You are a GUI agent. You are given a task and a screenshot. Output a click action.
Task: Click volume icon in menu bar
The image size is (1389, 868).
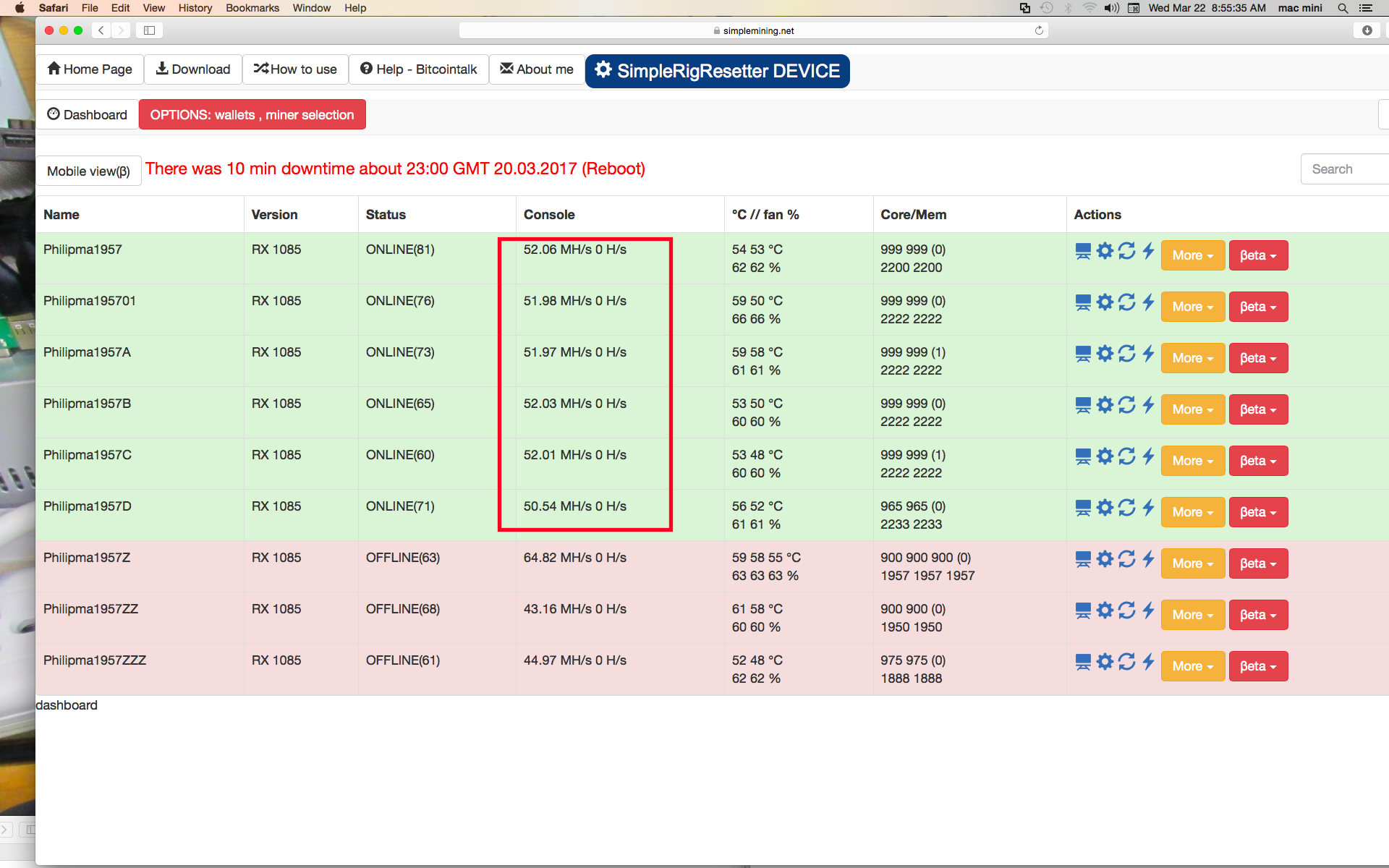pos(1111,8)
